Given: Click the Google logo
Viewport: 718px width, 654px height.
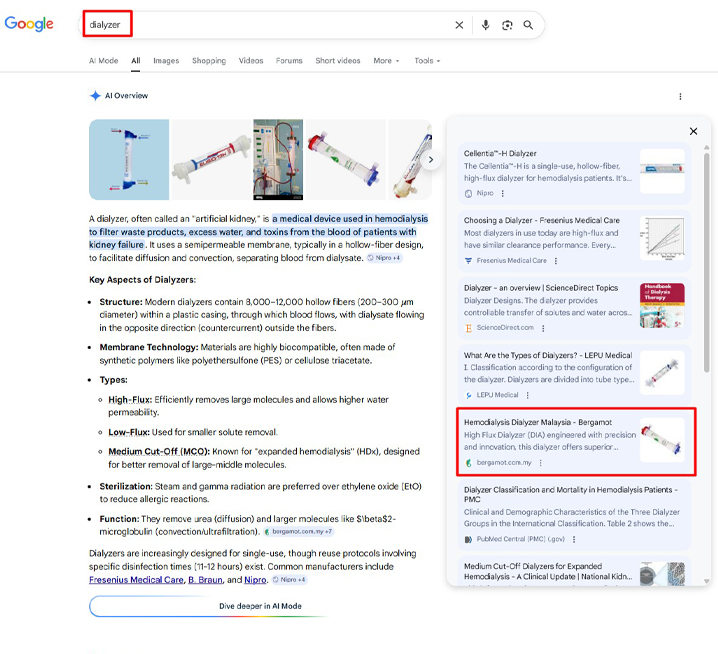Looking at the screenshot, I should click(x=29, y=24).
